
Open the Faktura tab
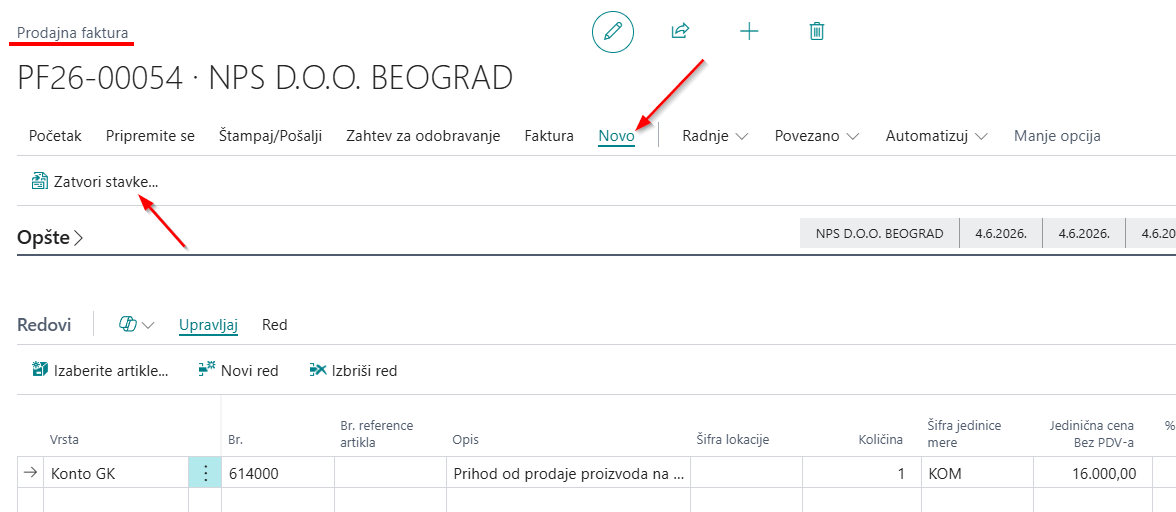tap(549, 136)
